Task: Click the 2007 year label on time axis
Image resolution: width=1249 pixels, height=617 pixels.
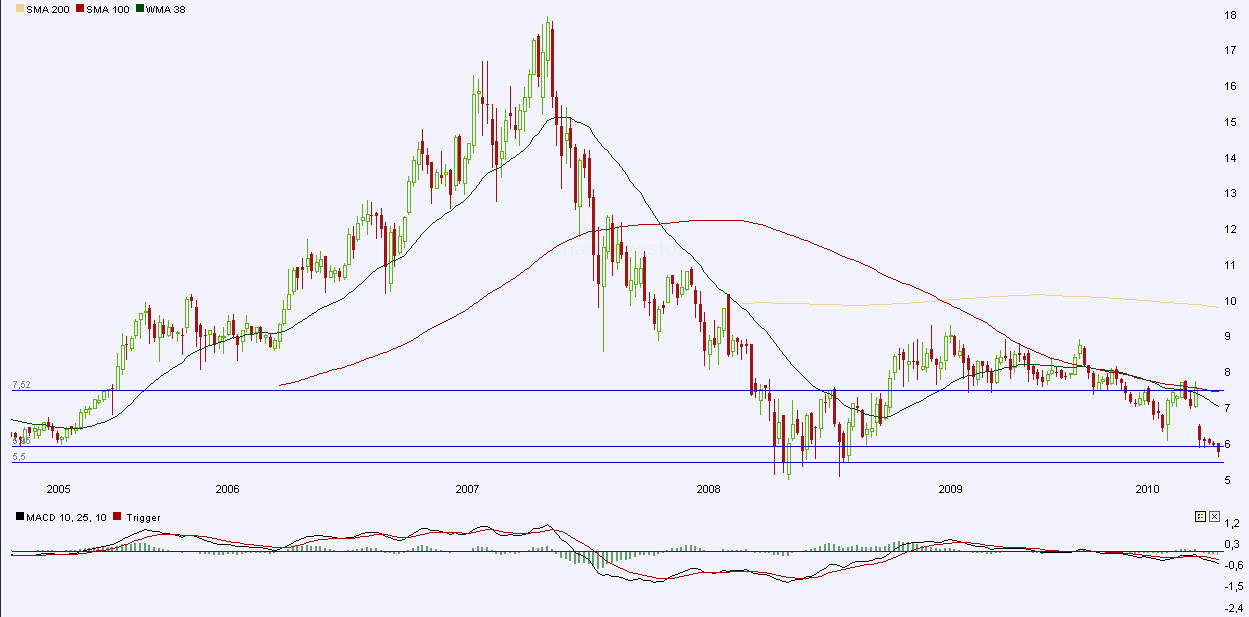Action: pos(467,490)
